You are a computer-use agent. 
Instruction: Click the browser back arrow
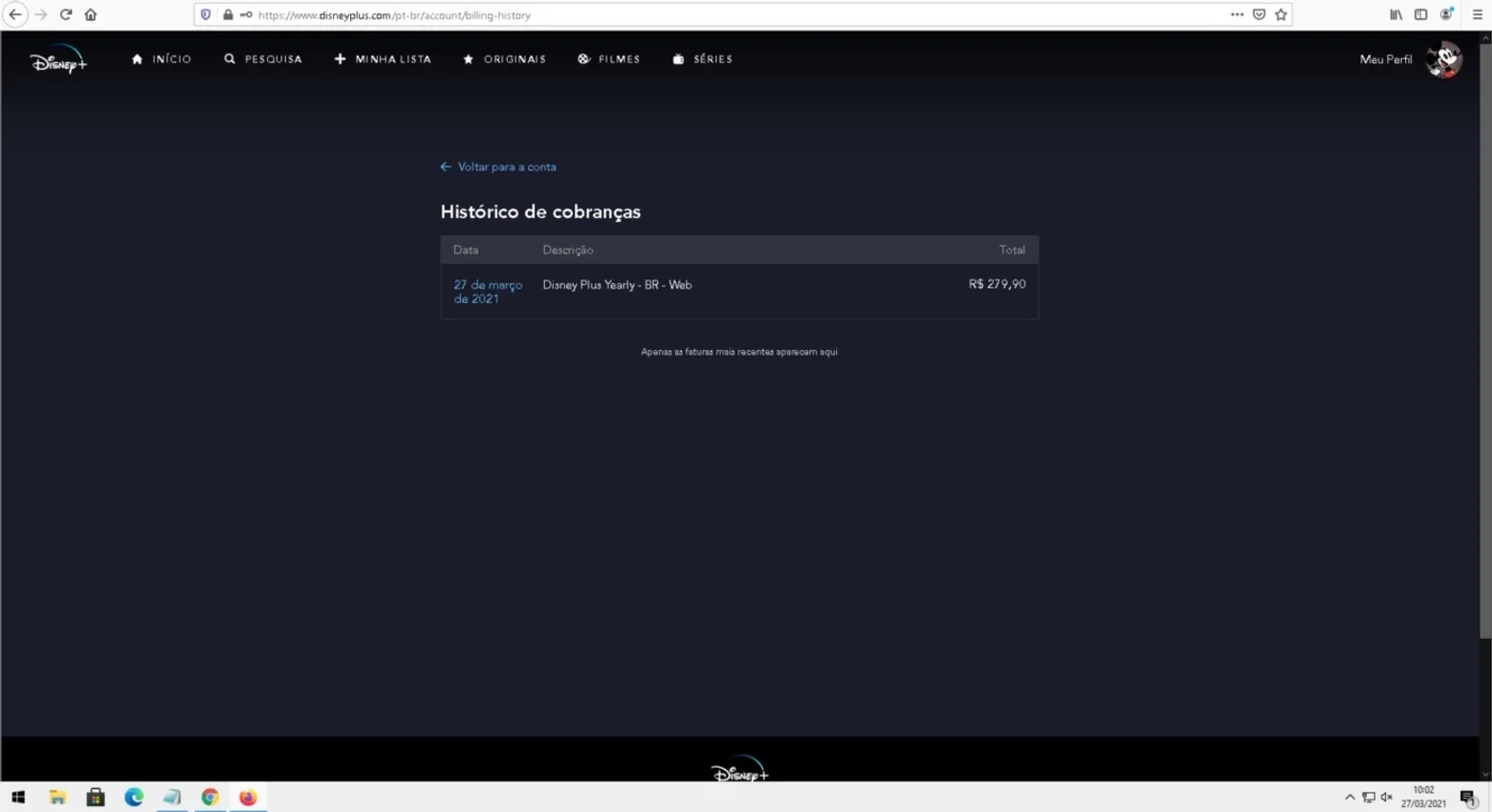15,14
